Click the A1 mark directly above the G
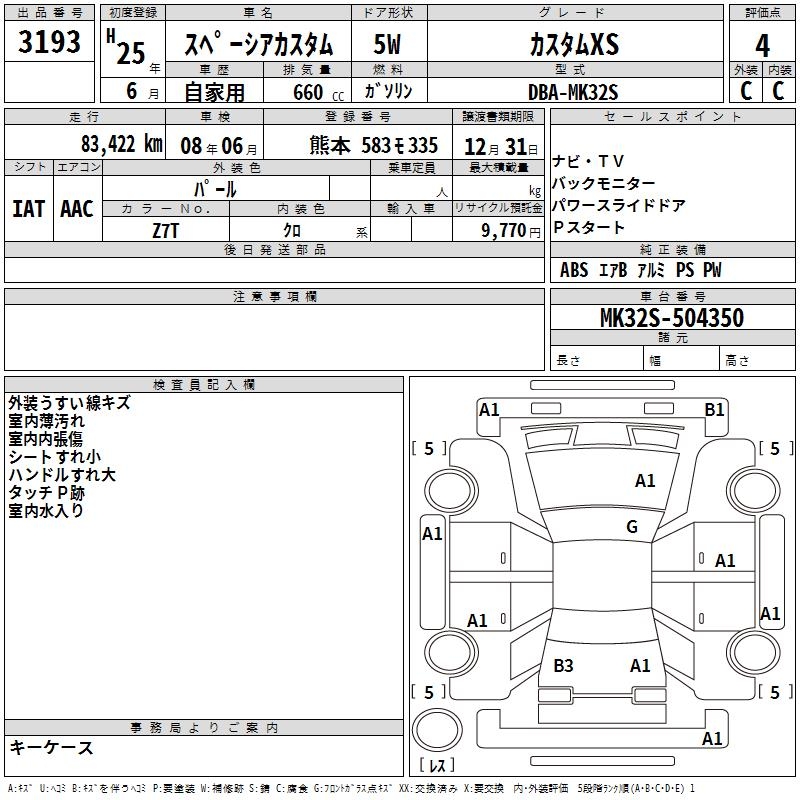The height and width of the screenshot is (800, 800). [x=645, y=481]
